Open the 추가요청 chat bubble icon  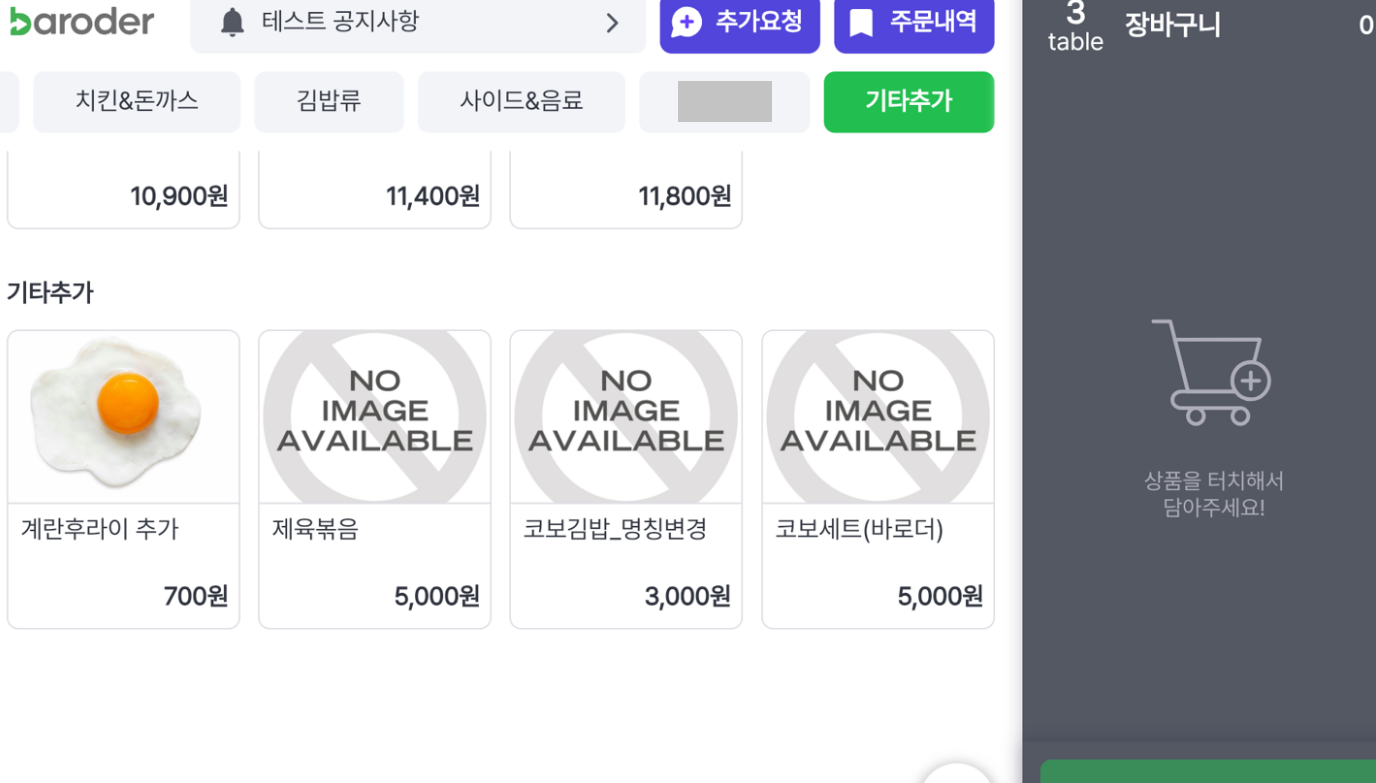click(x=687, y=22)
